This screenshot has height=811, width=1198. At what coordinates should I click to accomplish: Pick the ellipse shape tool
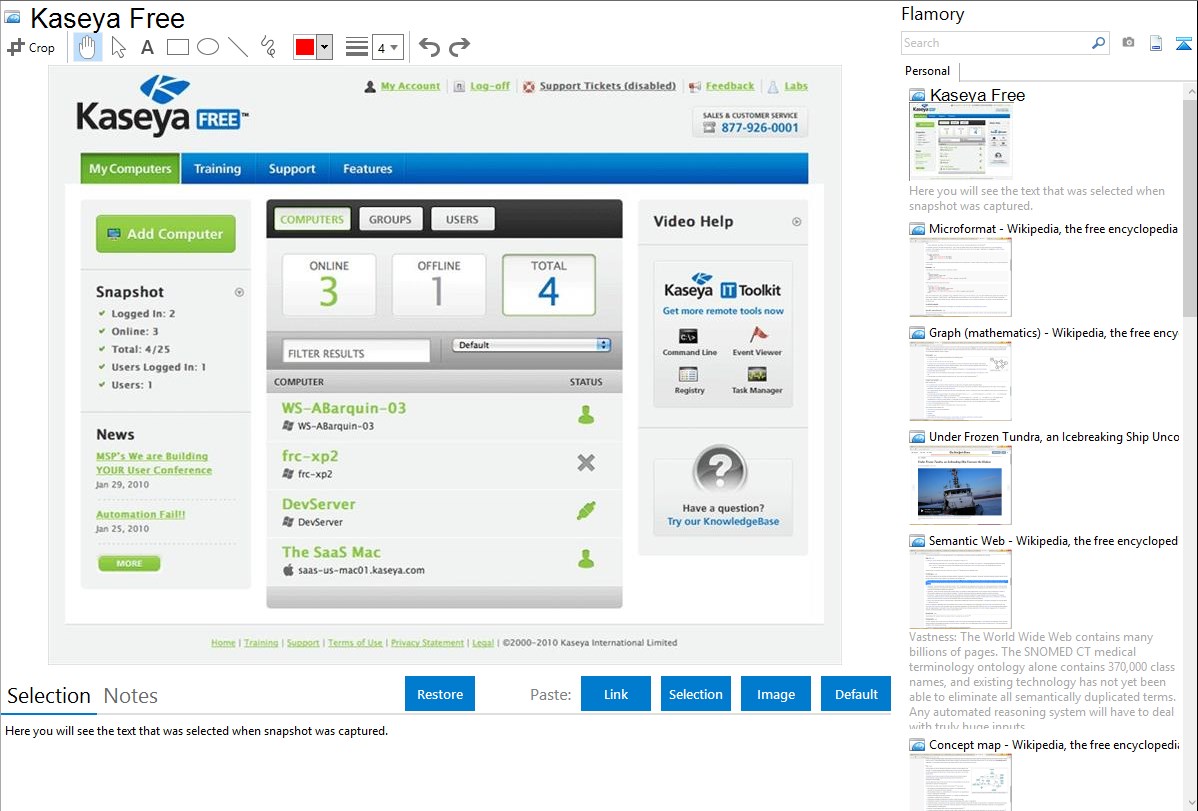click(x=208, y=47)
